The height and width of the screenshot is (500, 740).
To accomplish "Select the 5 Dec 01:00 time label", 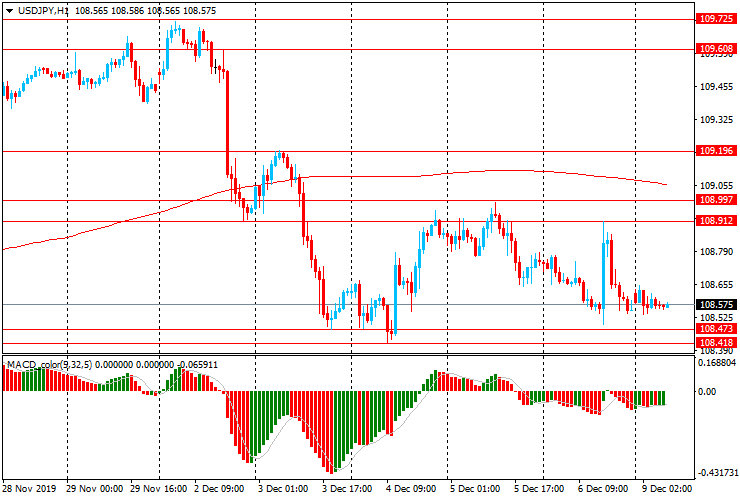I will pos(475,488).
